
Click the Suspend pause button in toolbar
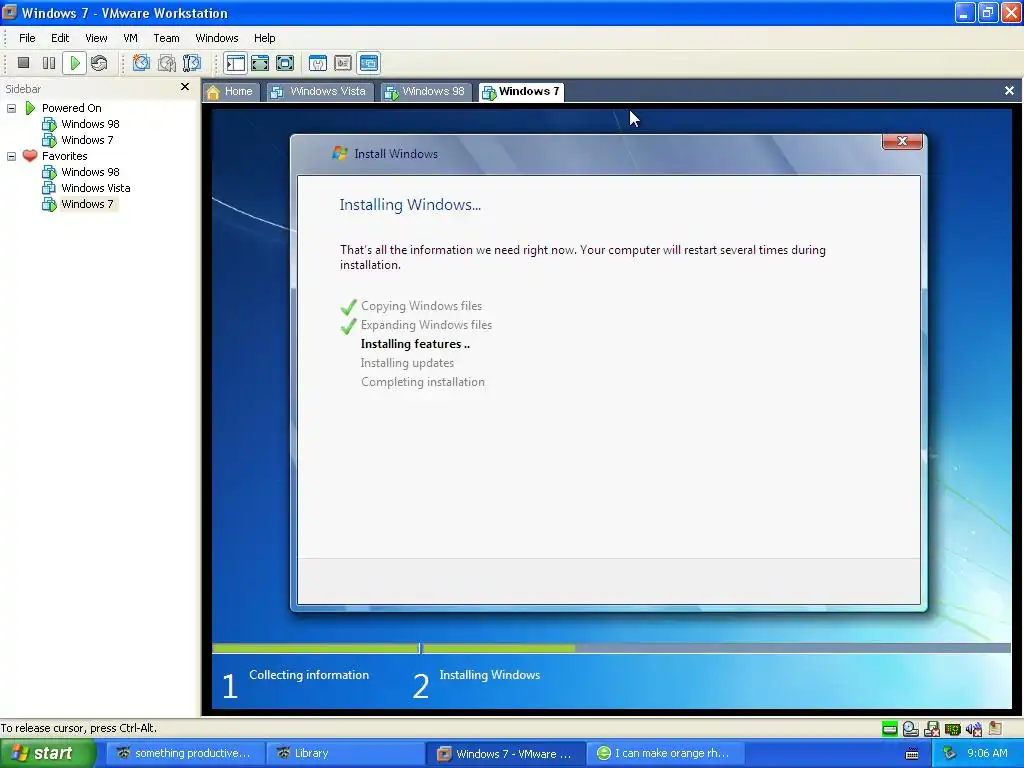[49, 63]
